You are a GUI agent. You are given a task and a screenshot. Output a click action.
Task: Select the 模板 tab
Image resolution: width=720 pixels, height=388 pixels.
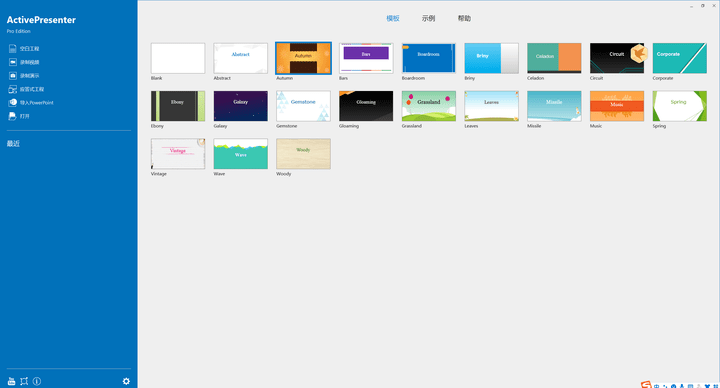click(x=393, y=18)
